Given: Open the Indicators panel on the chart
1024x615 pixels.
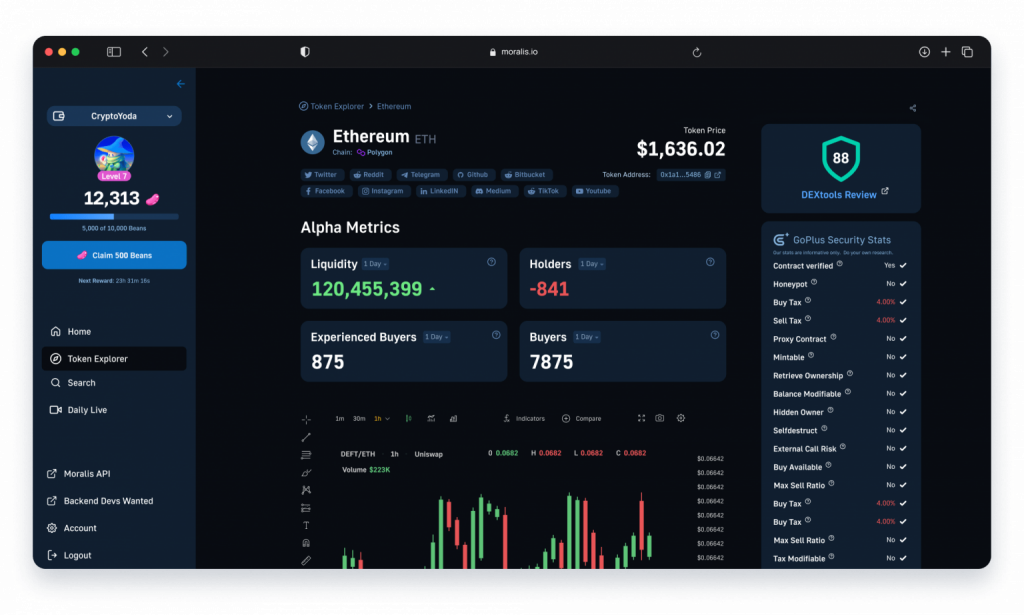Looking at the screenshot, I should pos(528,418).
